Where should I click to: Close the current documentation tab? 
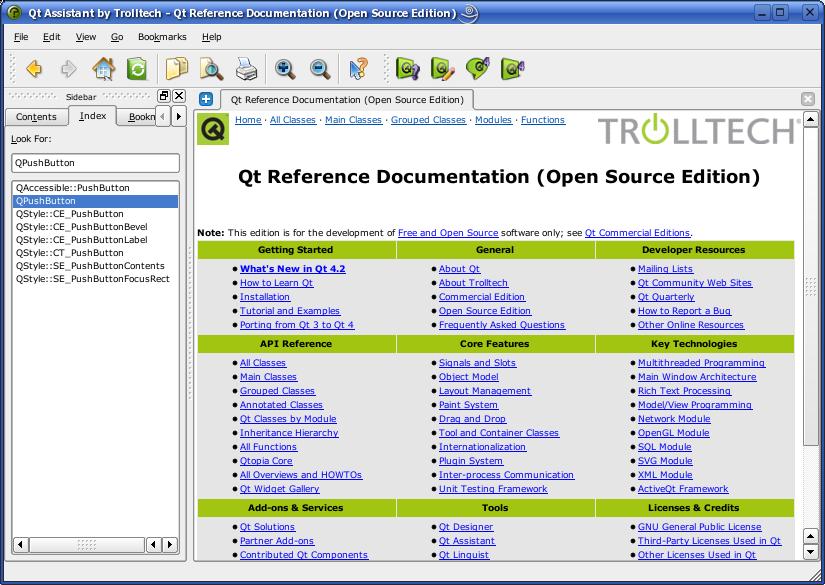(x=808, y=99)
